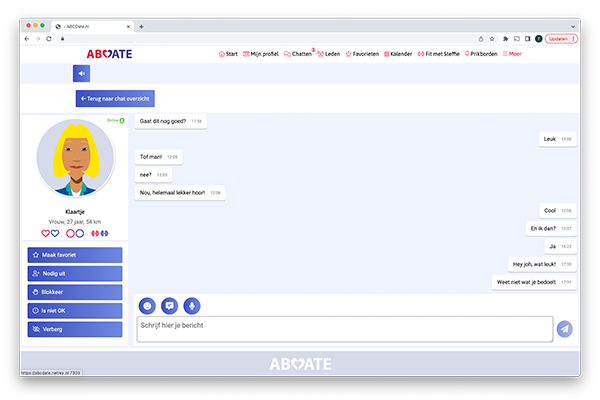600x400 pixels.
Task: Click message 'Hey joh, wat leuk!'
Action: tap(542, 264)
